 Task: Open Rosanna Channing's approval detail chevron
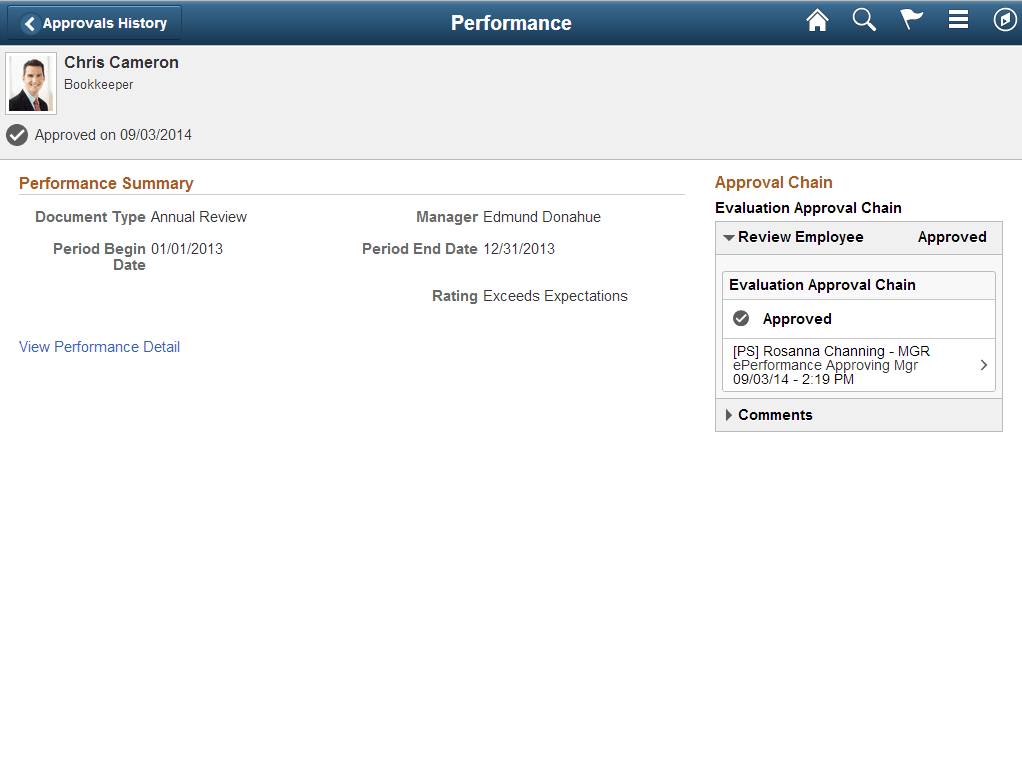click(983, 365)
